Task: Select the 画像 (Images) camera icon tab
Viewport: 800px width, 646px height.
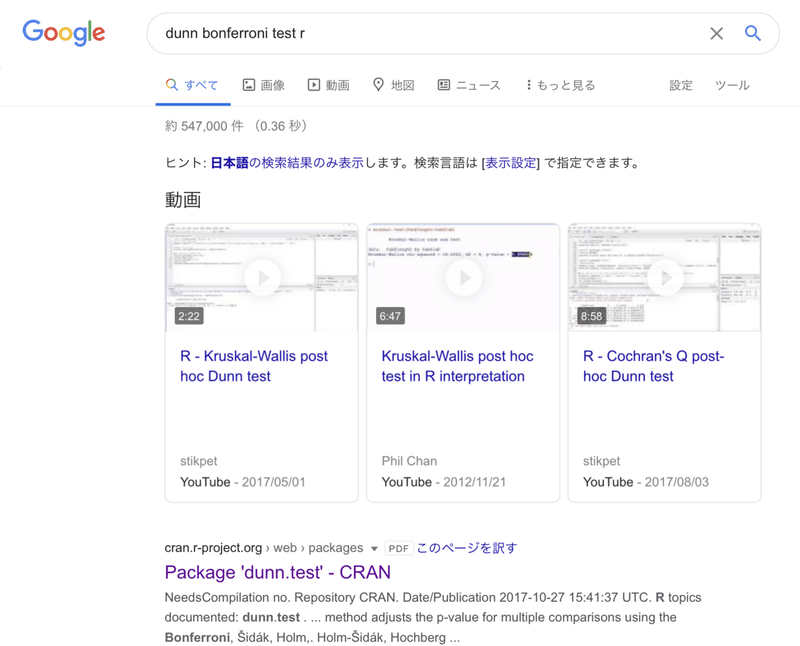Action: [247, 85]
